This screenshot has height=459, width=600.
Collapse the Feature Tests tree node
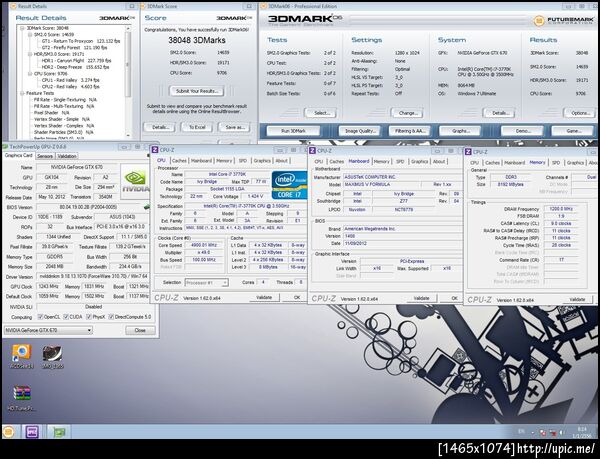22,93
